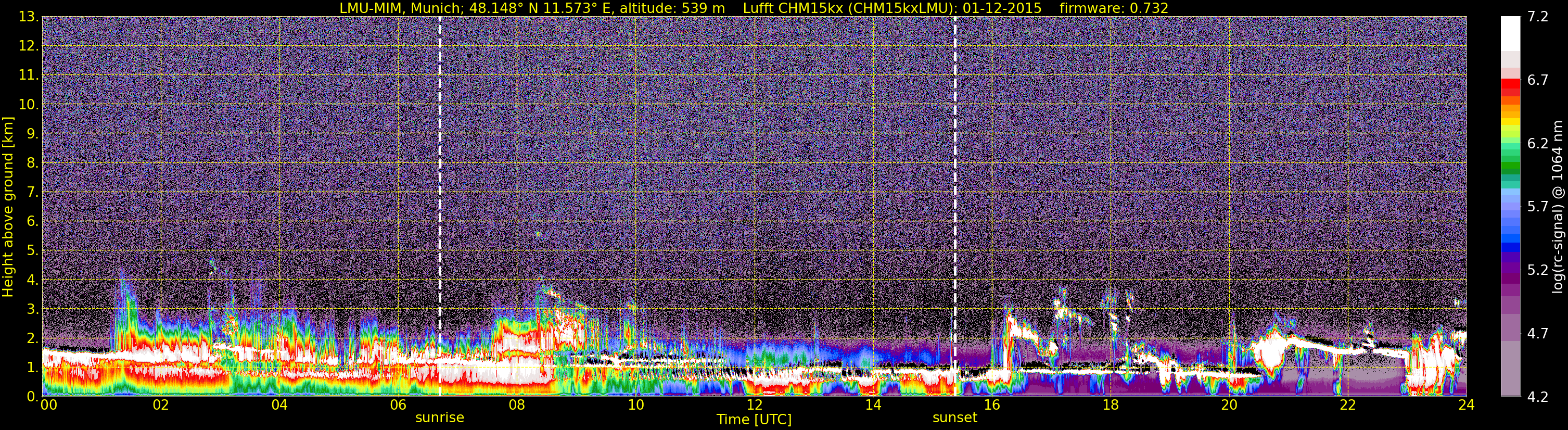Click the light blue colorbar band near 5.7
Image resolution: width=1568 pixels, height=430 pixels.
pyautogui.click(x=1510, y=207)
